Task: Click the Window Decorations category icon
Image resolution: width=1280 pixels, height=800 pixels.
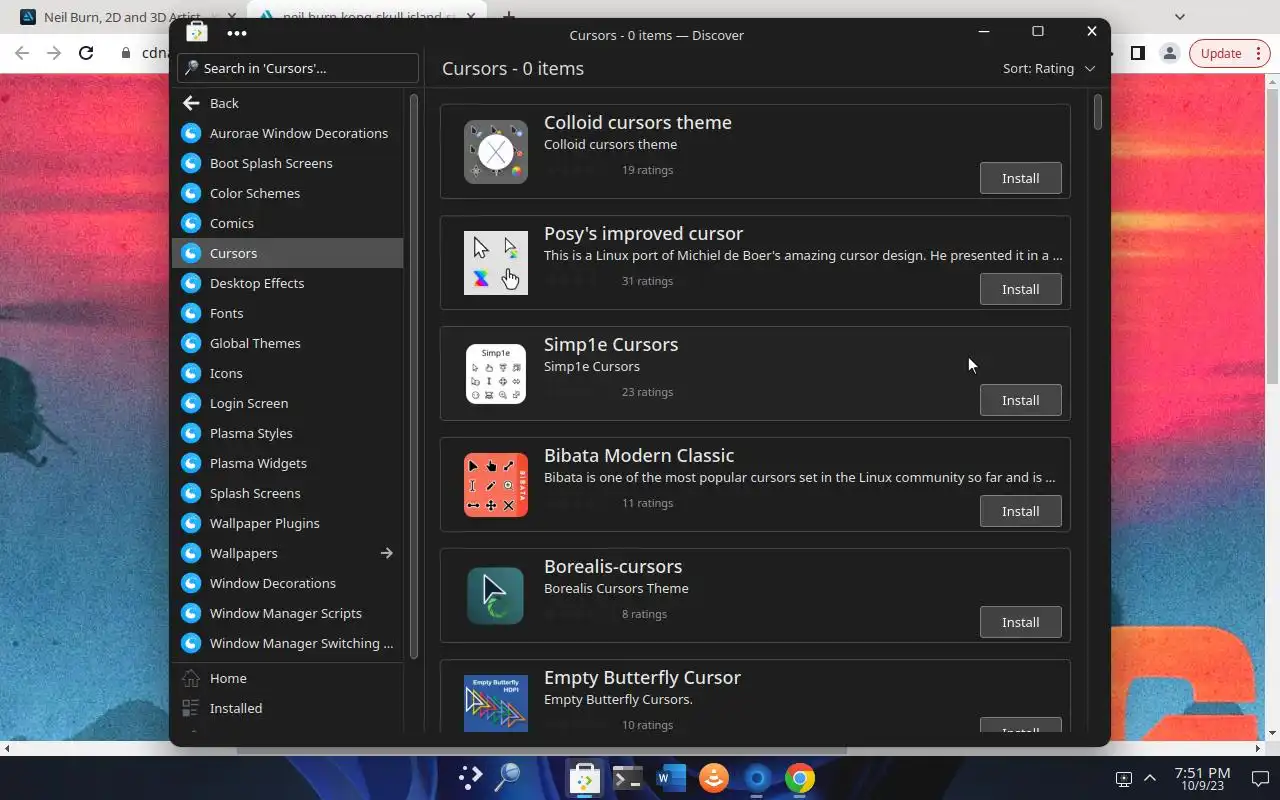Action: [191, 583]
